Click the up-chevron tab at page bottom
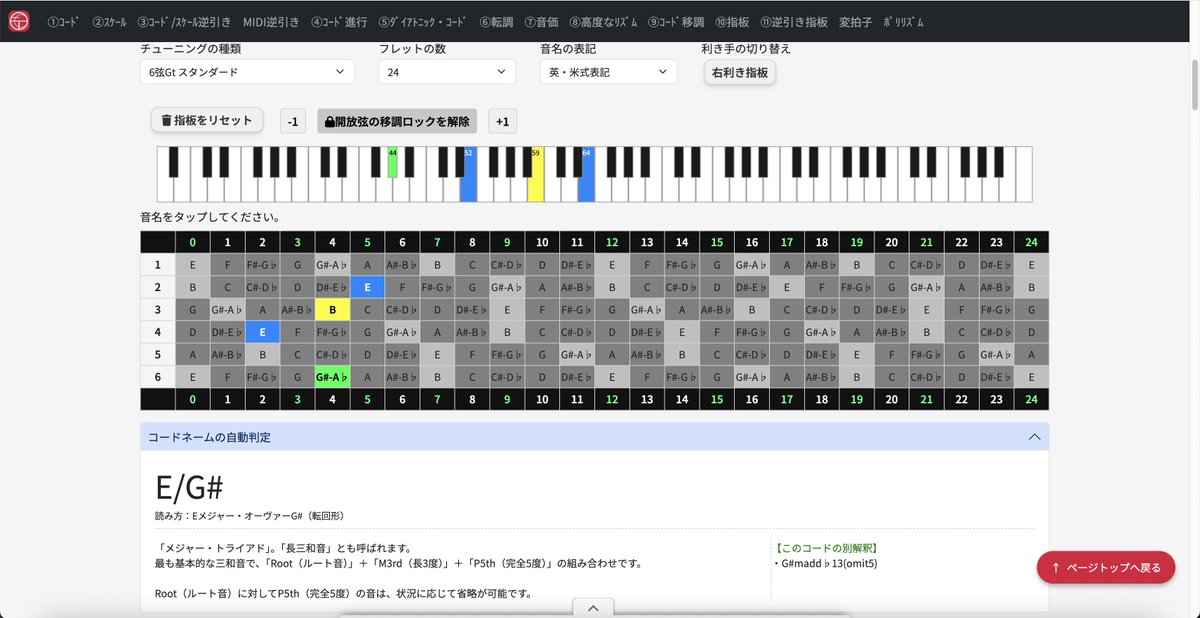Viewport: 1200px width, 618px height. coord(593,608)
